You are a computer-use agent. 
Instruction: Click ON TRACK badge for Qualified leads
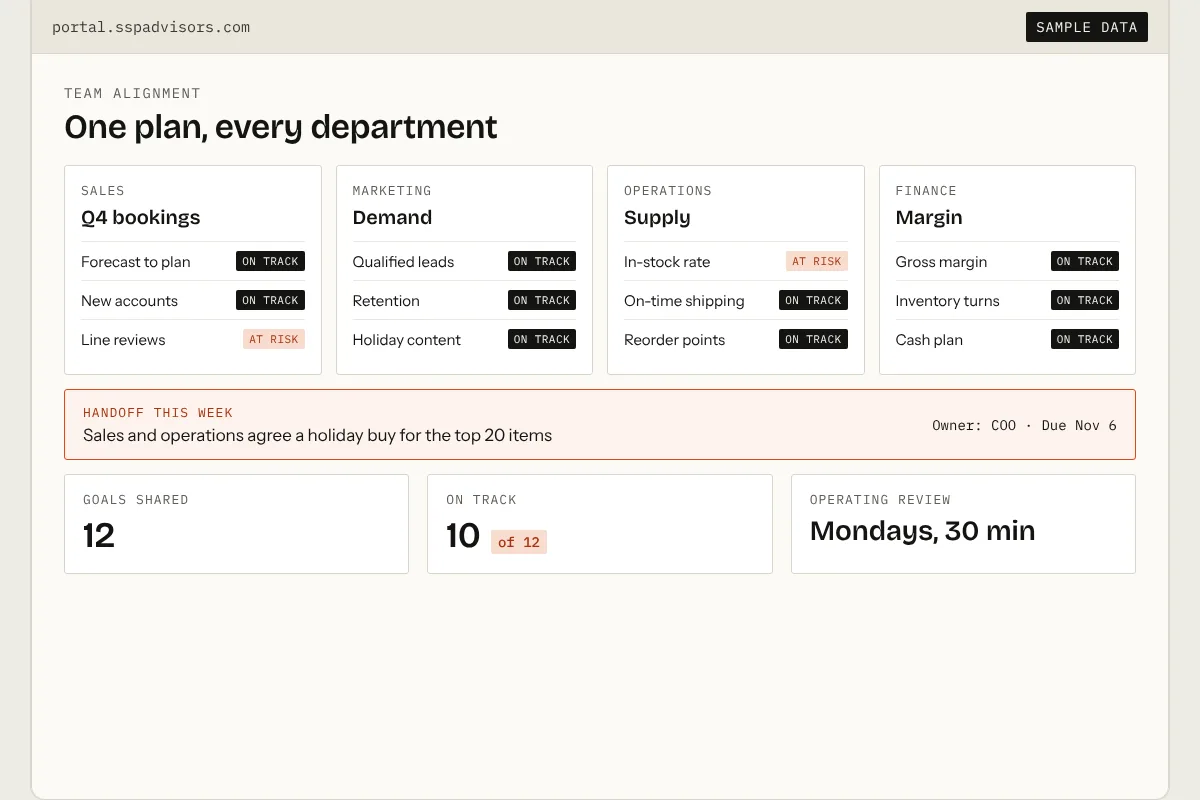[542, 261]
